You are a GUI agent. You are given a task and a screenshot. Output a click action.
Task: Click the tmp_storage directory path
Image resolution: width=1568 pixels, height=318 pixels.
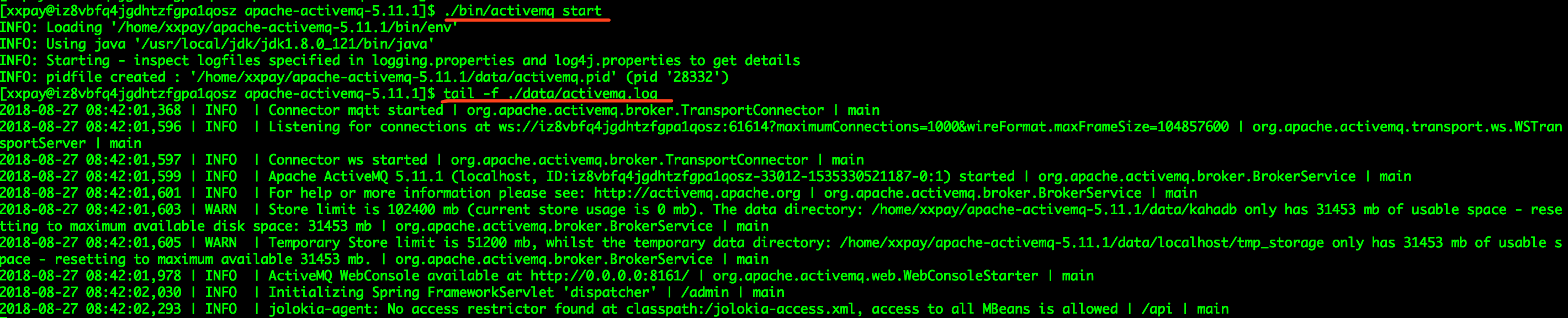click(1082, 242)
